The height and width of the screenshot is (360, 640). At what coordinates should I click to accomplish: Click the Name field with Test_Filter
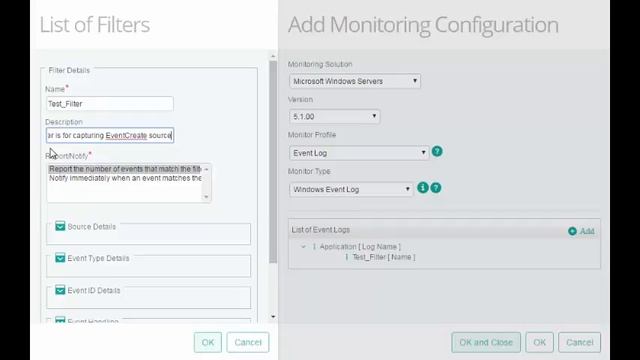tap(110, 104)
